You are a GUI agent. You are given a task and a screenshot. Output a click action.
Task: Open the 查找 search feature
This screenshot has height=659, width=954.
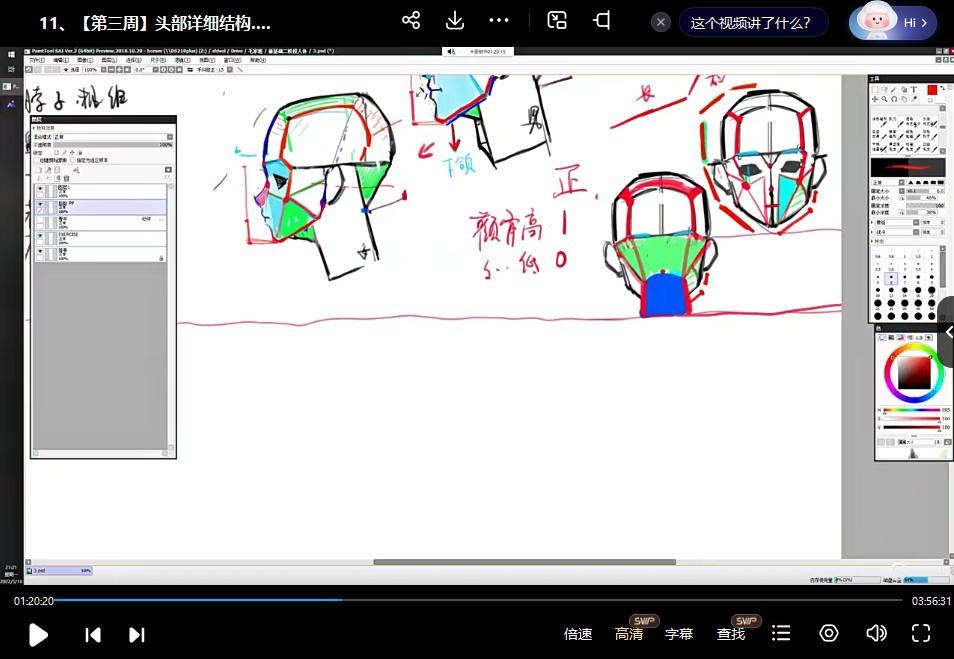click(x=731, y=634)
